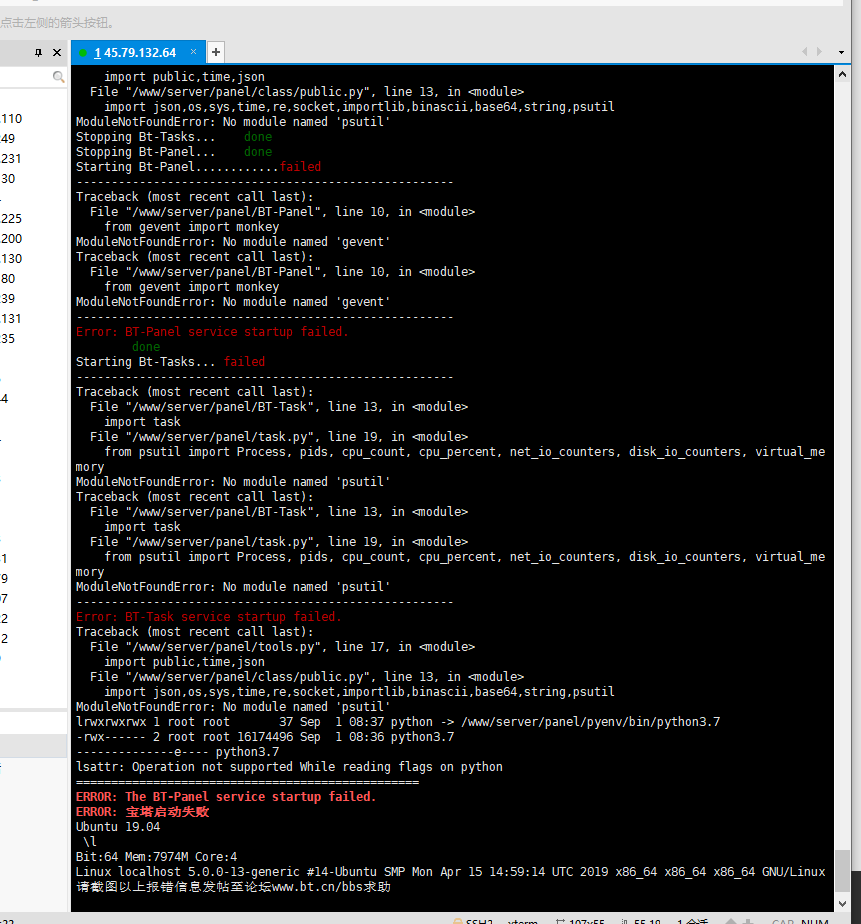
Task: Click the 'lrwxrwxrwx 1 root root' symlink line
Action: click(398, 722)
